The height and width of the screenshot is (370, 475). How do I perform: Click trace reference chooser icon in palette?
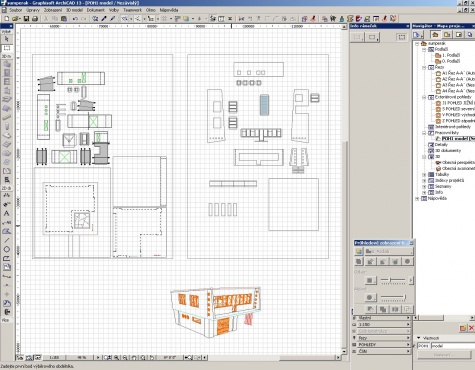pyautogui.click(x=359, y=251)
